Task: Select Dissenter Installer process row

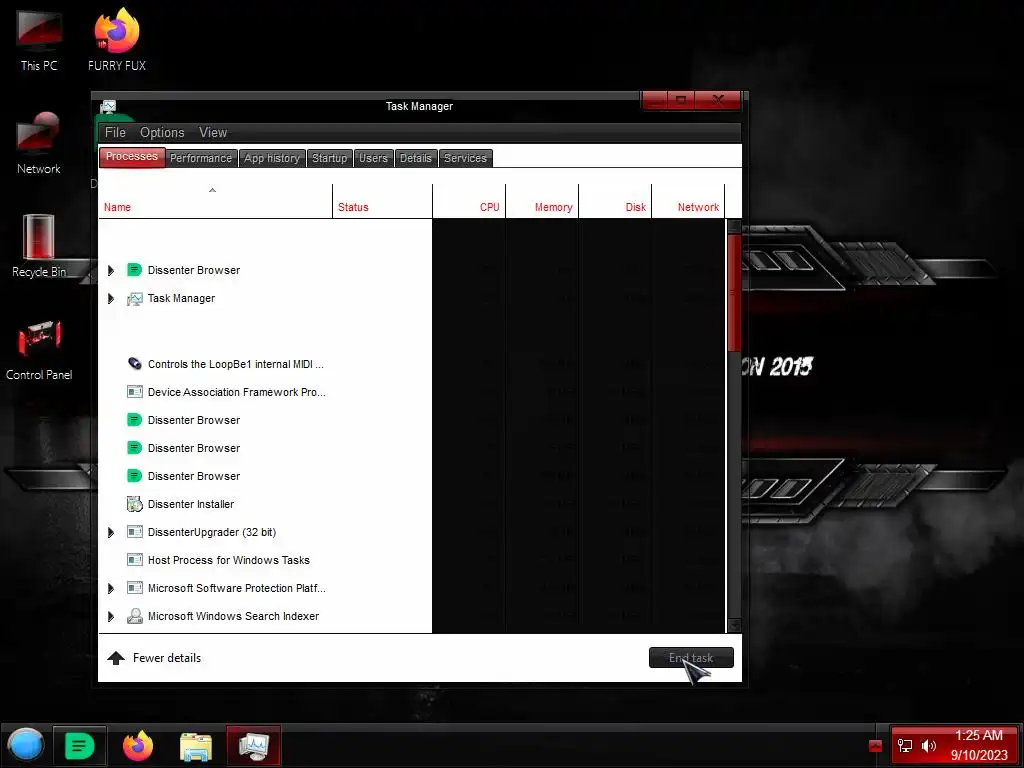Action: point(412,504)
